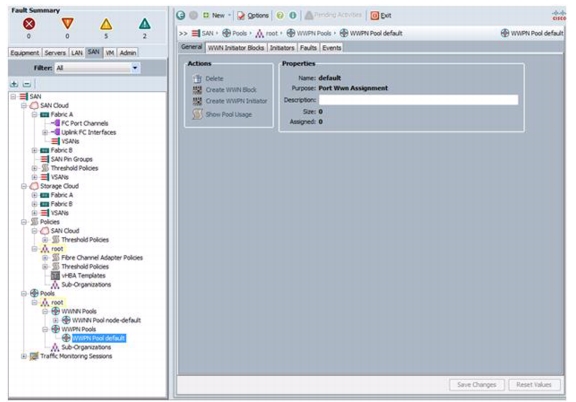Select vHBA Templates in tree
Viewport: 576px width, 402px height.
click(83, 276)
